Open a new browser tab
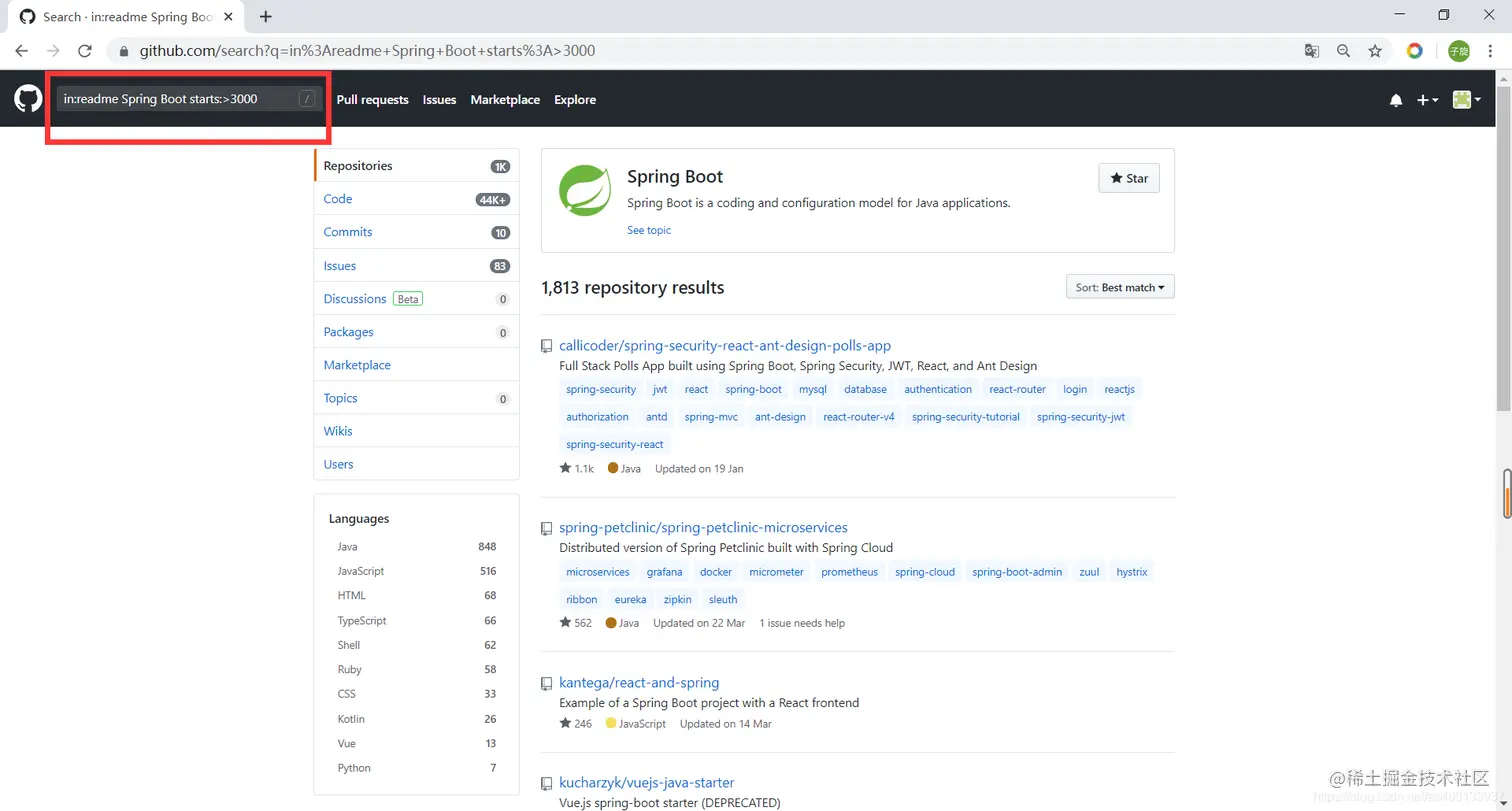The image size is (1512, 811). [x=266, y=17]
